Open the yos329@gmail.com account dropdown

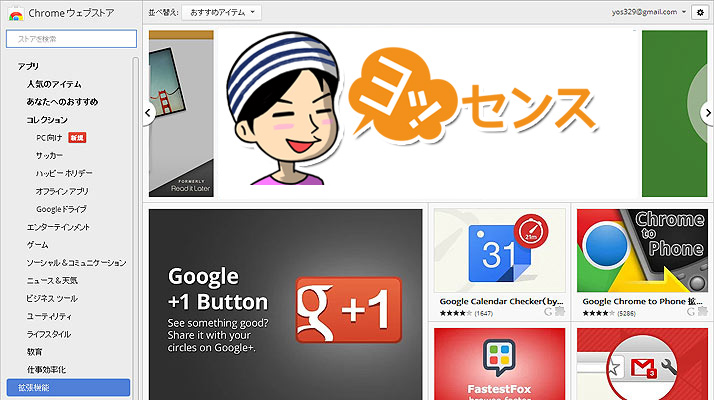tap(649, 12)
